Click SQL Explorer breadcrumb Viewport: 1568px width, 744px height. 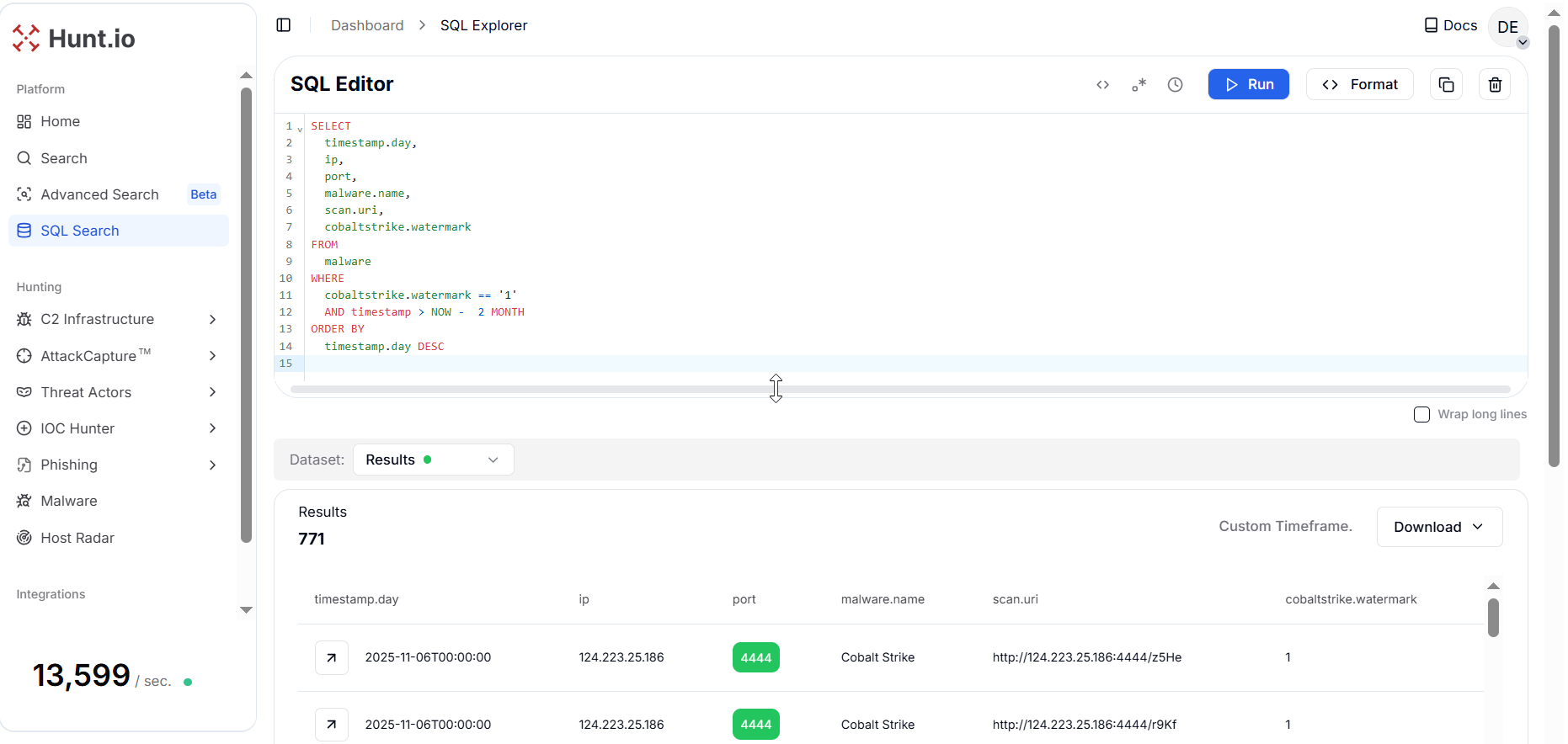click(483, 25)
